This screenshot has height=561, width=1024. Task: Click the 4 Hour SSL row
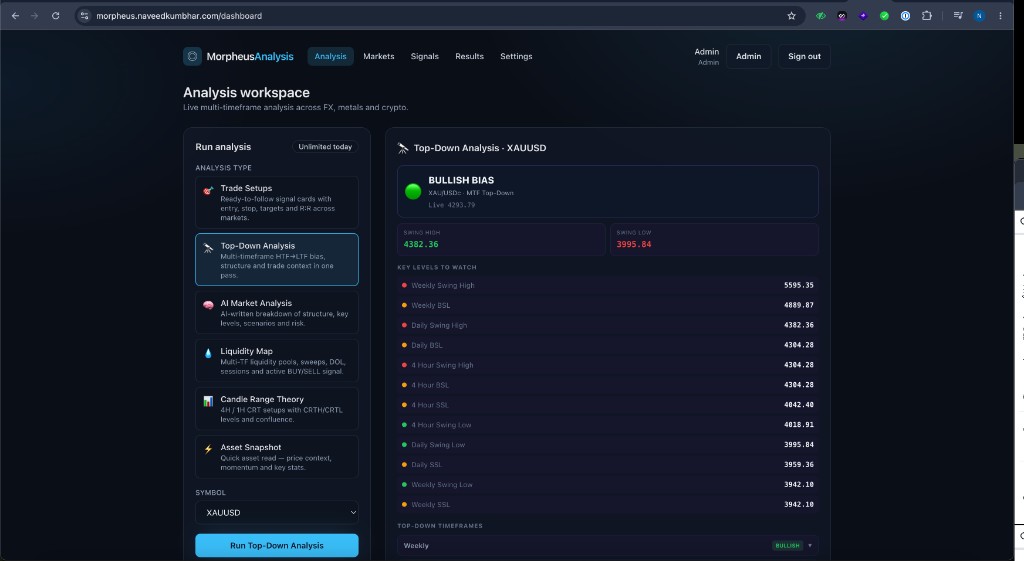pos(607,405)
